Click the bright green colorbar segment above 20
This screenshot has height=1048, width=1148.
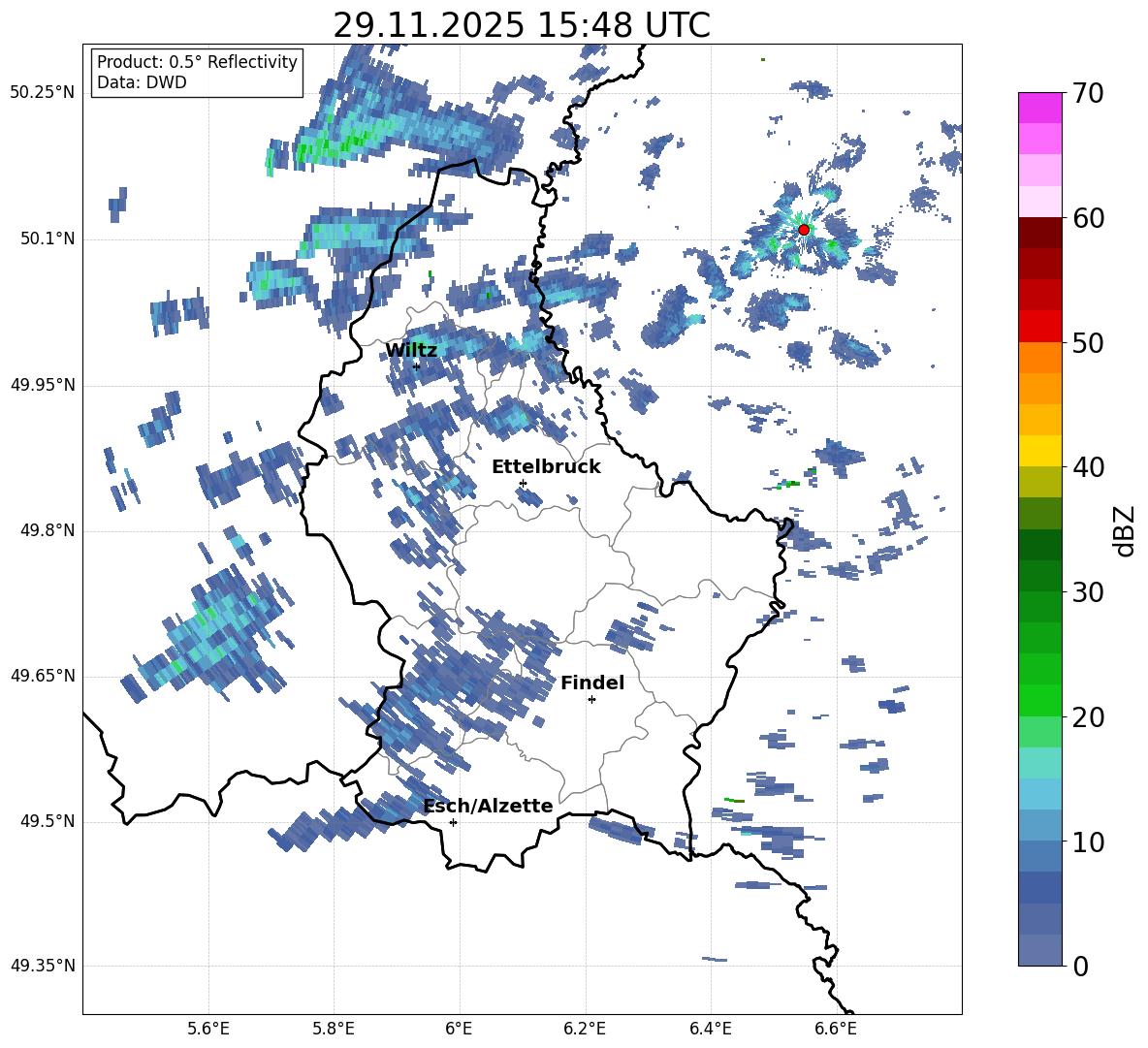click(1040, 700)
